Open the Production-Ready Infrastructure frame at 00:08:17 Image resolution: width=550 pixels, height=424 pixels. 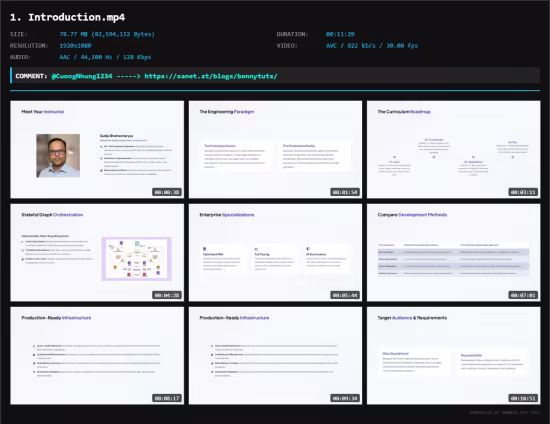click(x=97, y=356)
